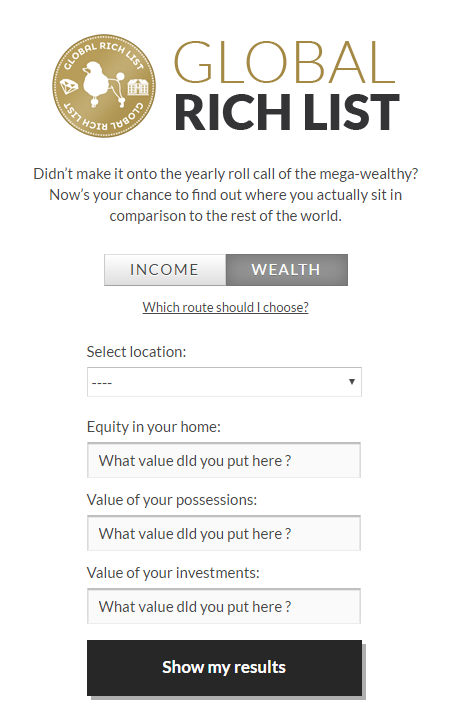Click the 'Select location:' label
The image size is (456, 726).
pos(136,352)
